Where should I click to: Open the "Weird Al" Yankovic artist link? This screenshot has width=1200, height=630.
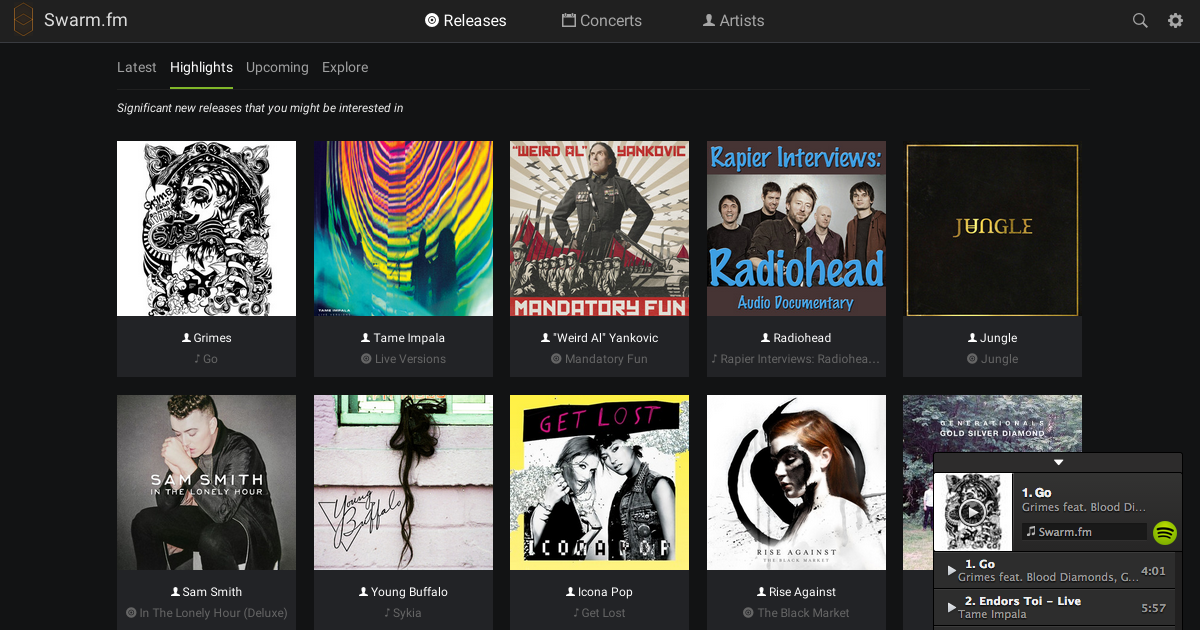[599, 338]
